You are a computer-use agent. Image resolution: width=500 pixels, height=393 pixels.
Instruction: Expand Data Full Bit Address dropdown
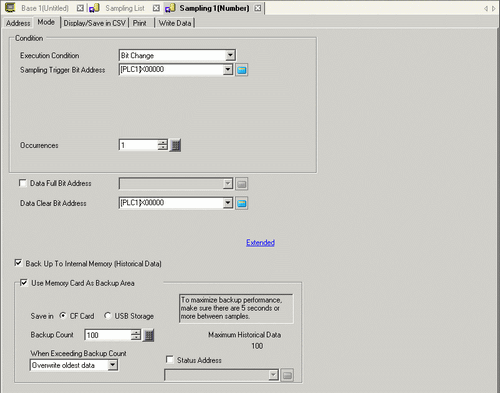click(x=228, y=184)
